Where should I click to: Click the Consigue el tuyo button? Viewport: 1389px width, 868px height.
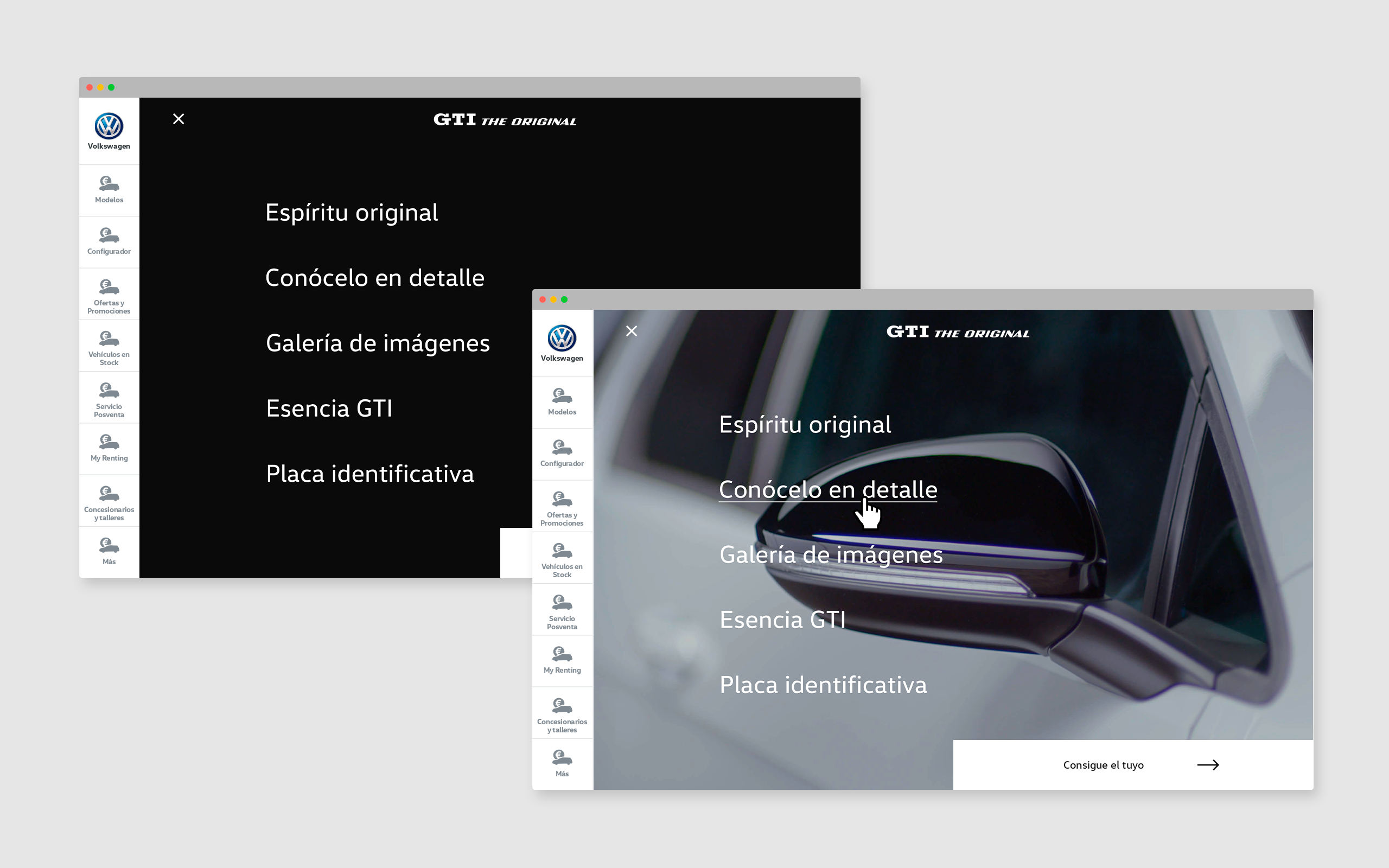pyautogui.click(x=1133, y=765)
